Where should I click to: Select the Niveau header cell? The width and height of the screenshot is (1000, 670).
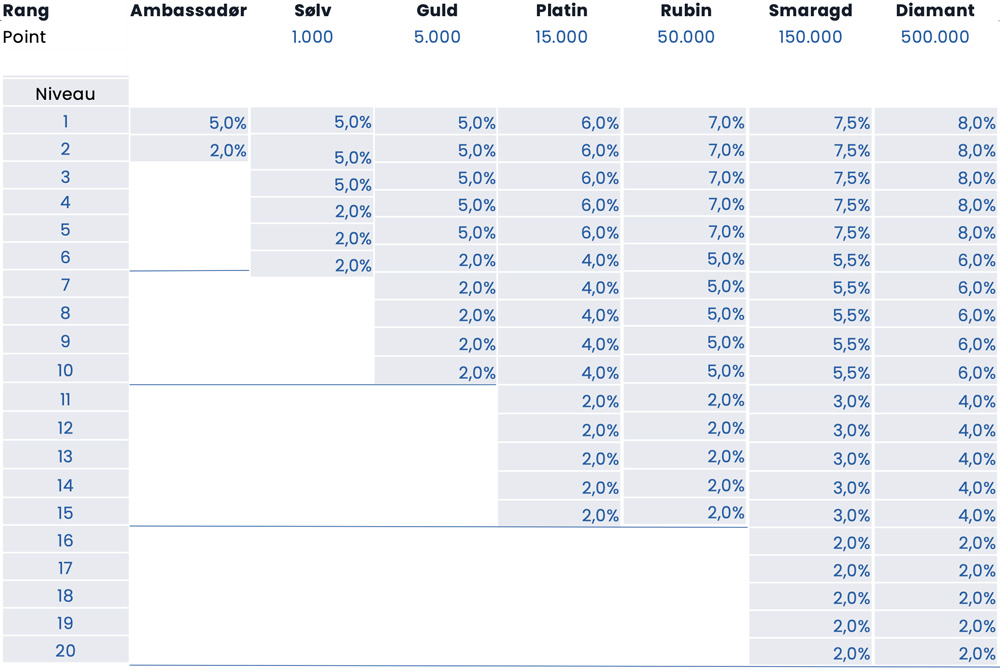tap(65, 94)
